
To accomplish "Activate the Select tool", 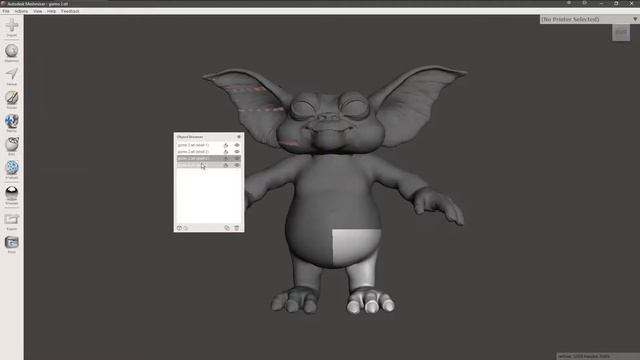I will [12, 75].
